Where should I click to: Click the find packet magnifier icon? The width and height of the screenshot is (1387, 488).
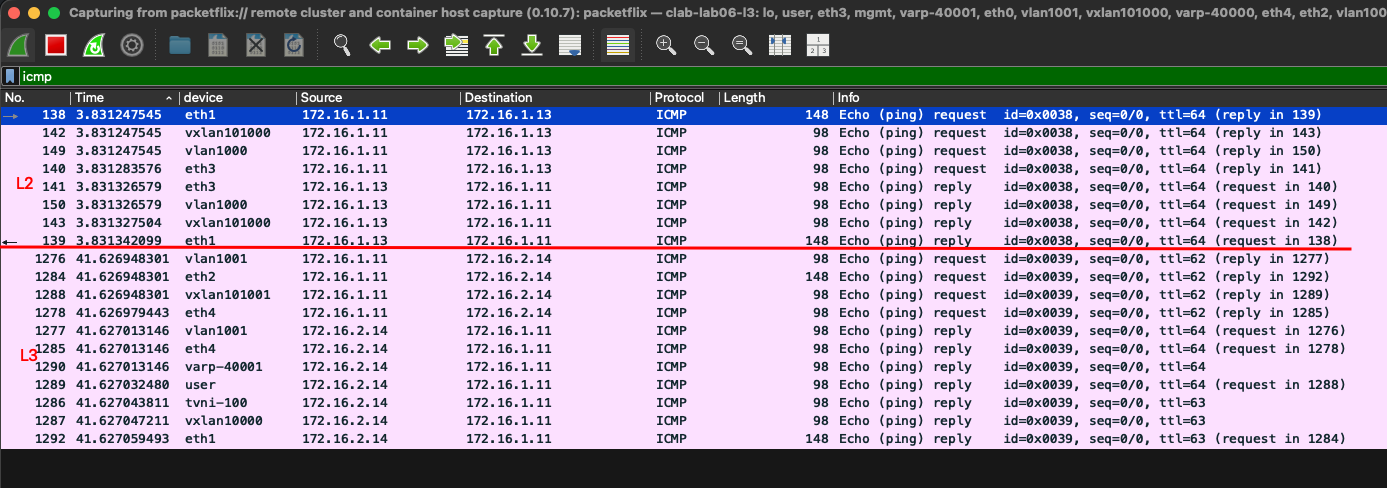342,45
